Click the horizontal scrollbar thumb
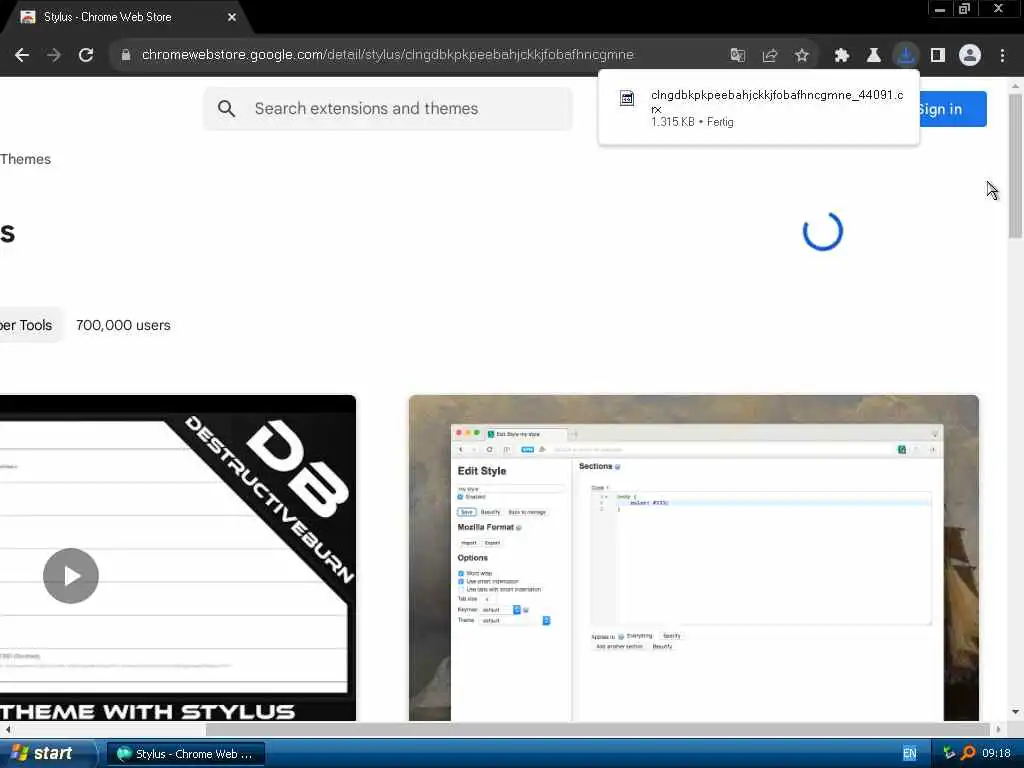This screenshot has width=1024, height=768. point(597,729)
